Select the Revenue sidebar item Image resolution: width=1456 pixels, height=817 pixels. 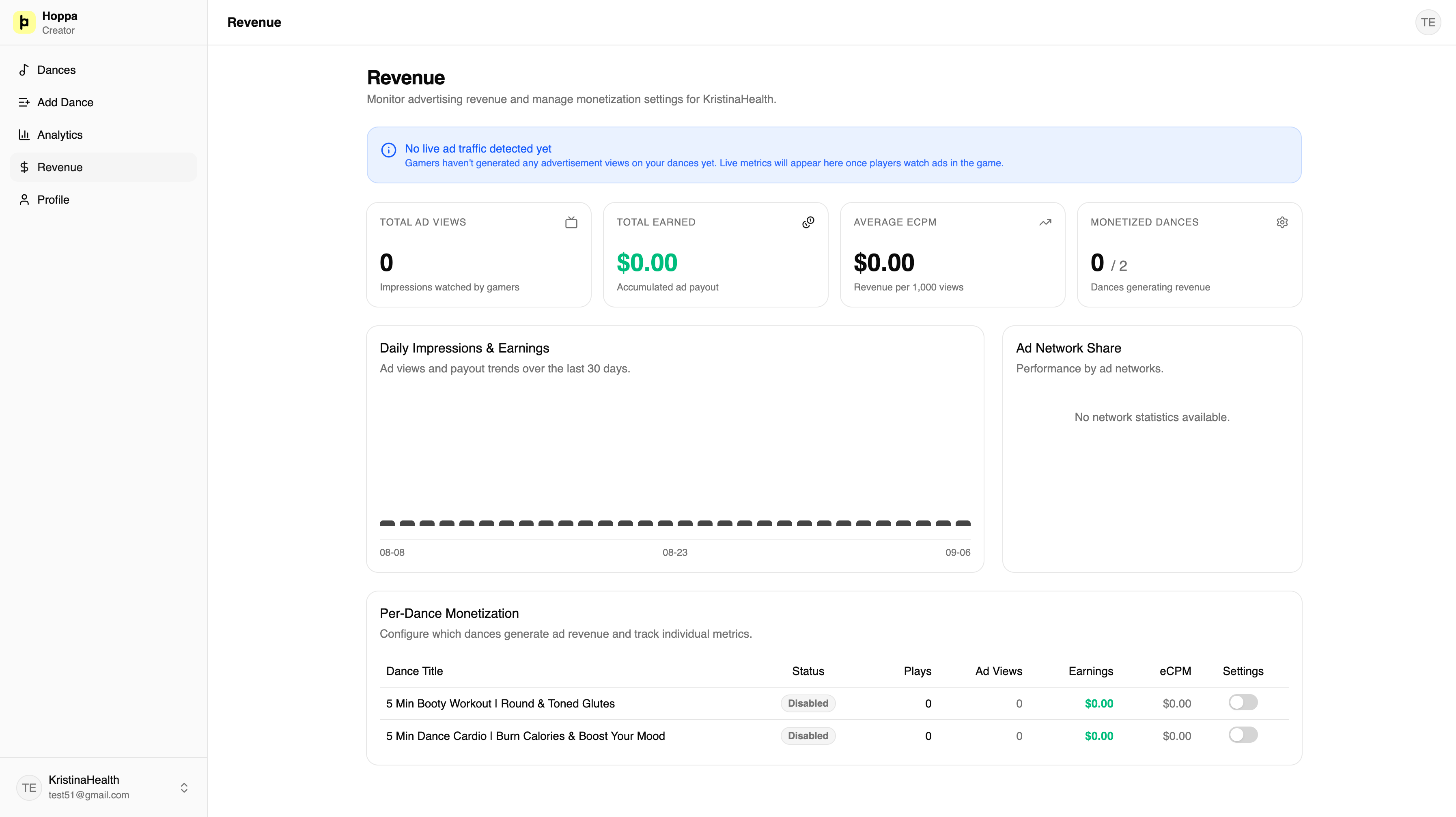(103, 167)
